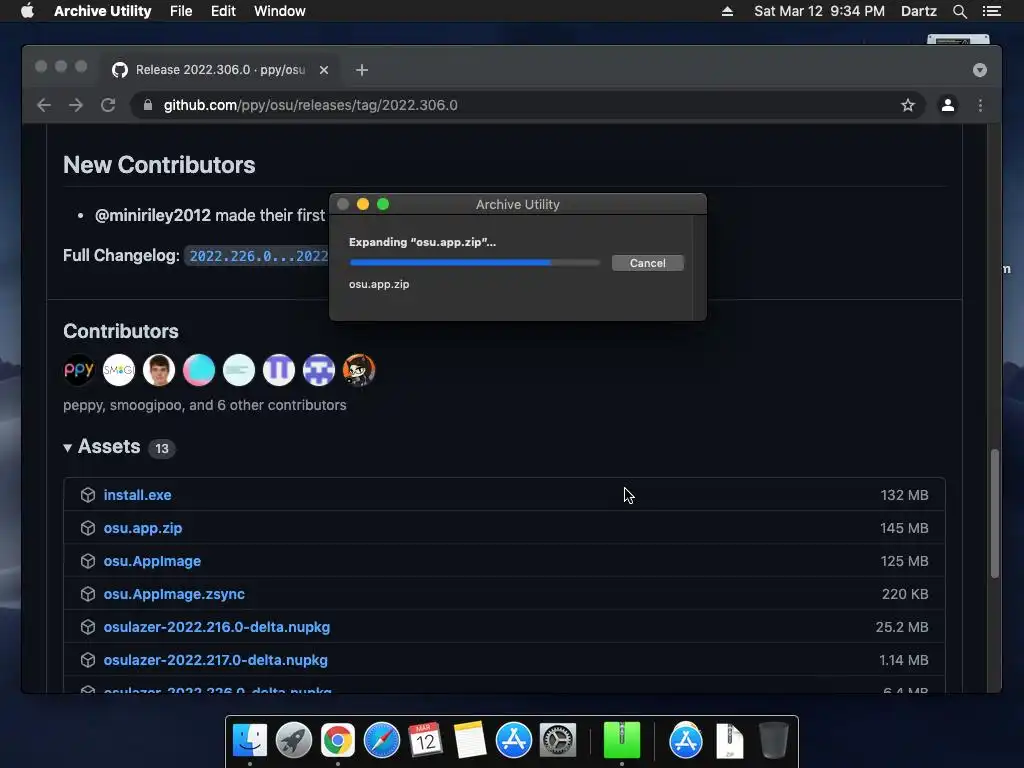Click the page vertical scrollbar thumb
This screenshot has height=768, width=1024.
(994, 513)
